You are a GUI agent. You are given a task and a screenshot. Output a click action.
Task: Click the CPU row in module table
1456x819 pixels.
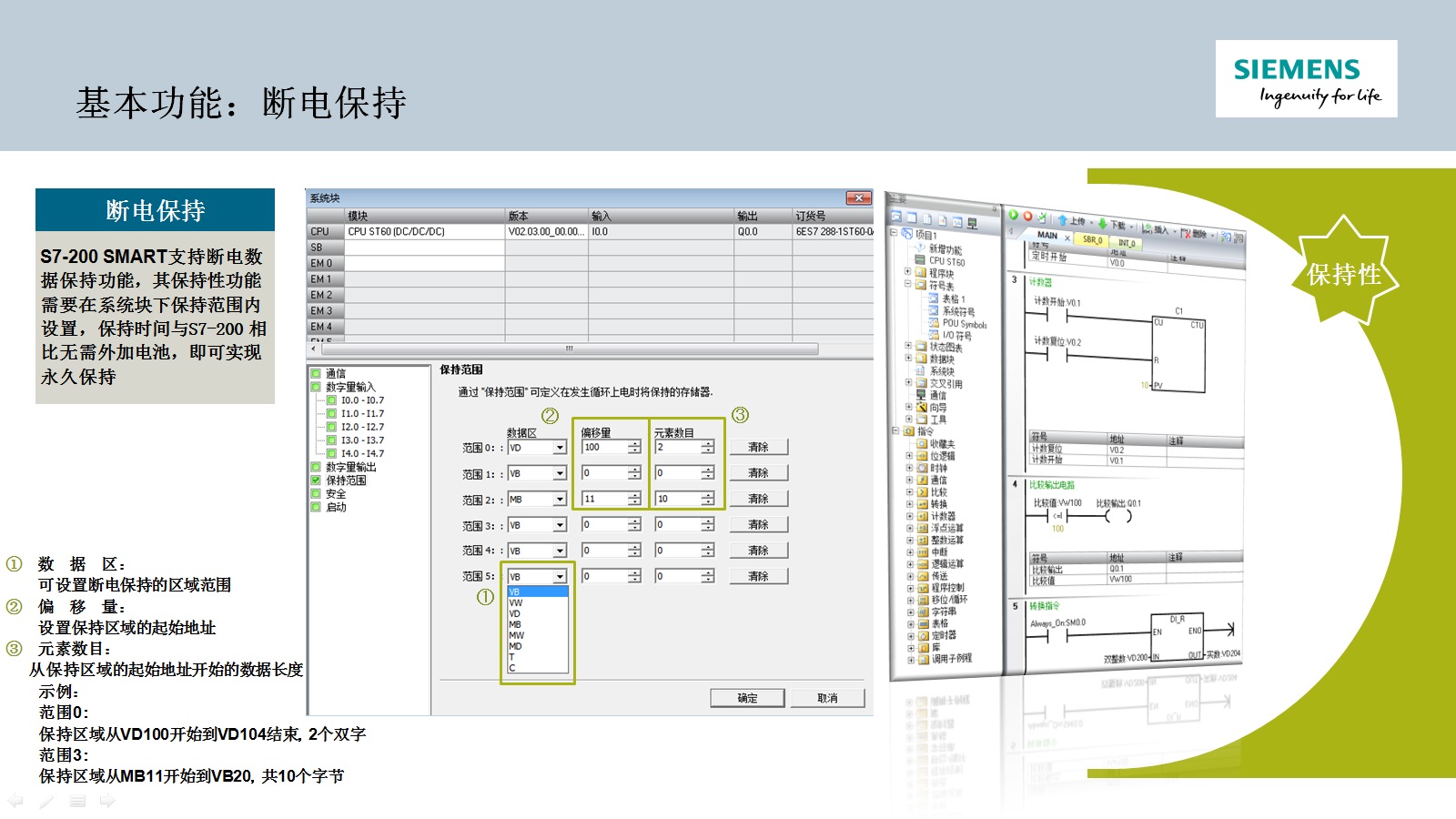[589, 232]
